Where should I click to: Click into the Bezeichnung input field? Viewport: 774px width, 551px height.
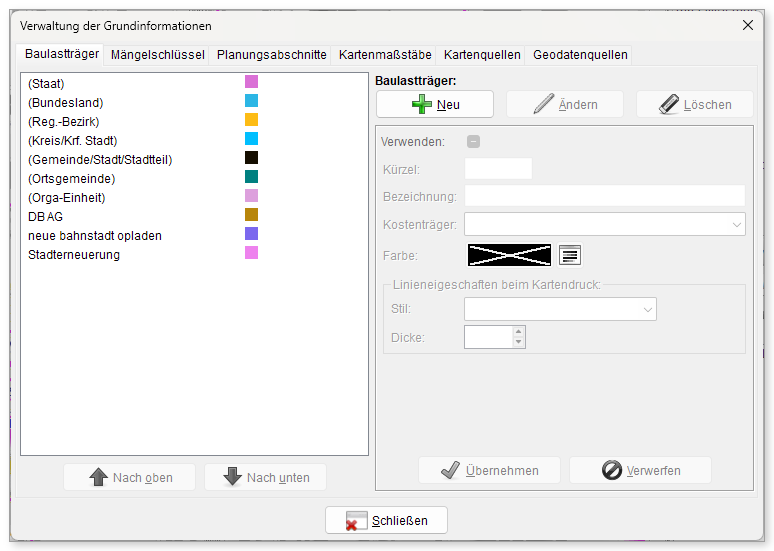point(605,196)
